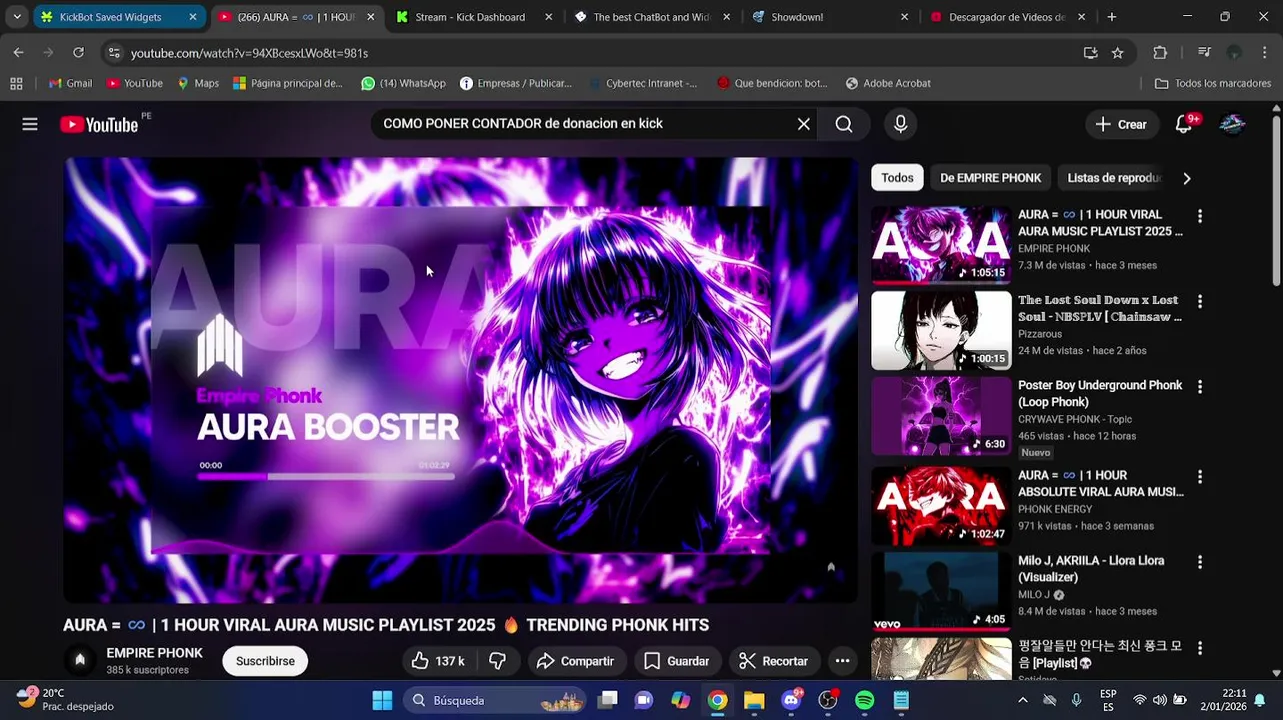Select the Listas de reproducción chip
The width and height of the screenshot is (1283, 720).
pos(1113,178)
